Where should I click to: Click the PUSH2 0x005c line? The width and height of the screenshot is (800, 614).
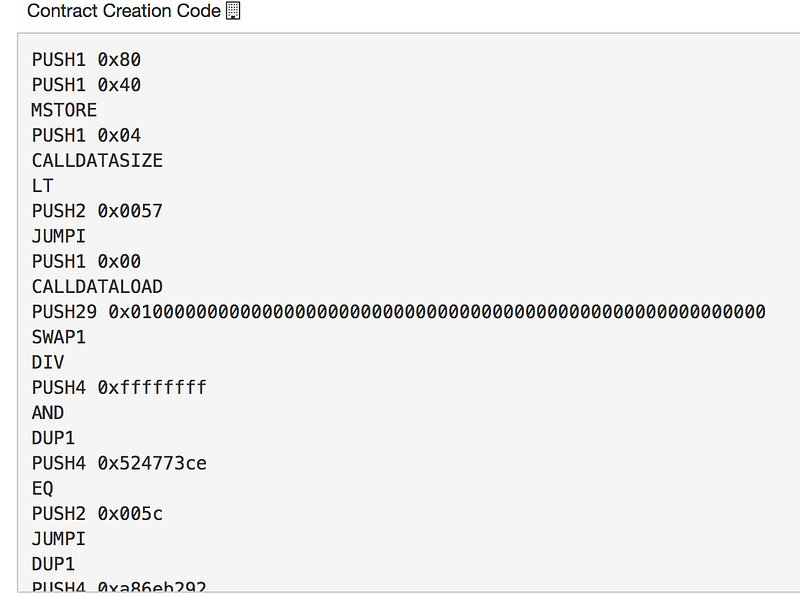(x=97, y=513)
